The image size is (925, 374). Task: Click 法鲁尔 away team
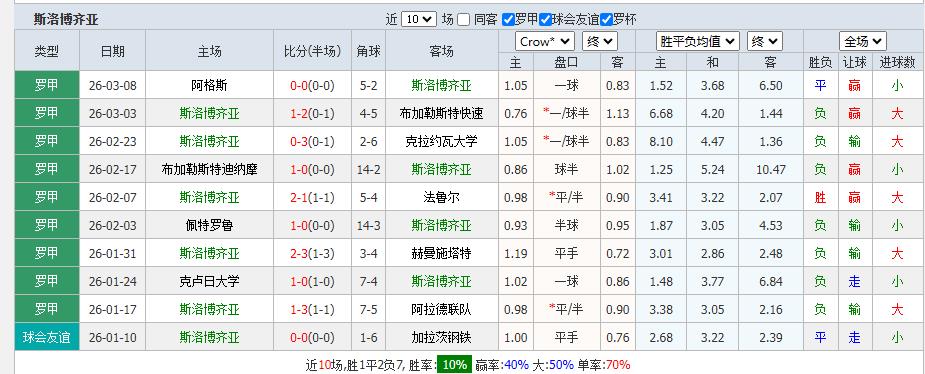pos(441,198)
